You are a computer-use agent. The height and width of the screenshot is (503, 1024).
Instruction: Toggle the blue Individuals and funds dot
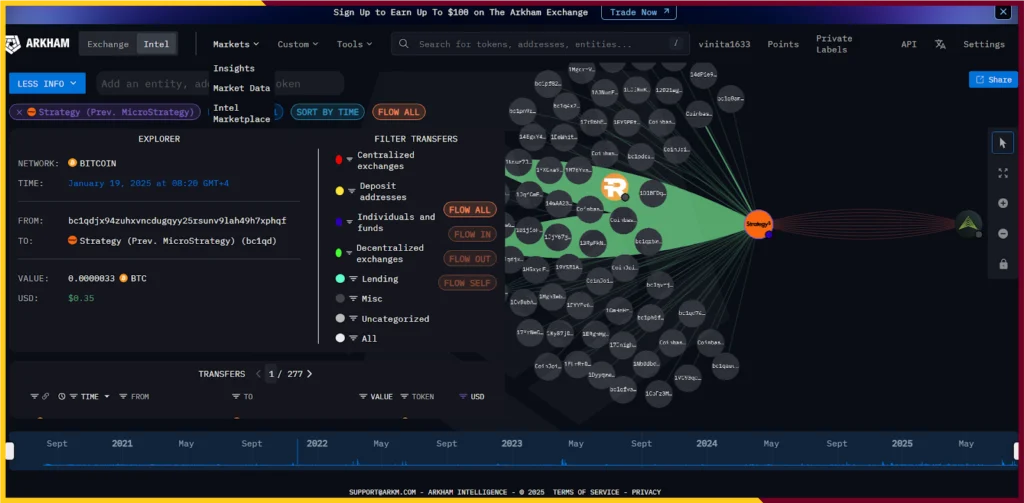338,222
